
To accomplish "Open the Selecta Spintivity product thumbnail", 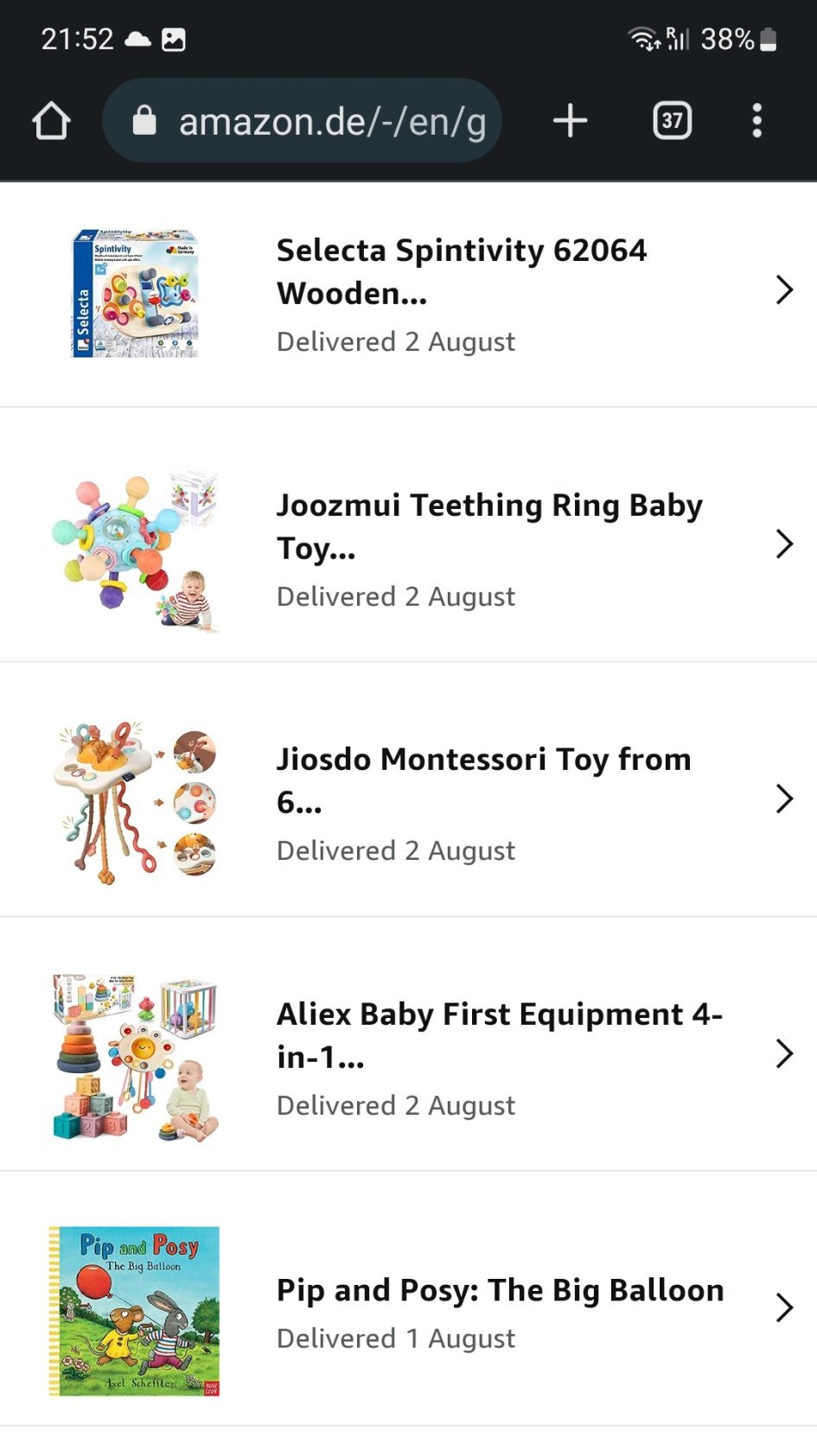I will [x=135, y=293].
